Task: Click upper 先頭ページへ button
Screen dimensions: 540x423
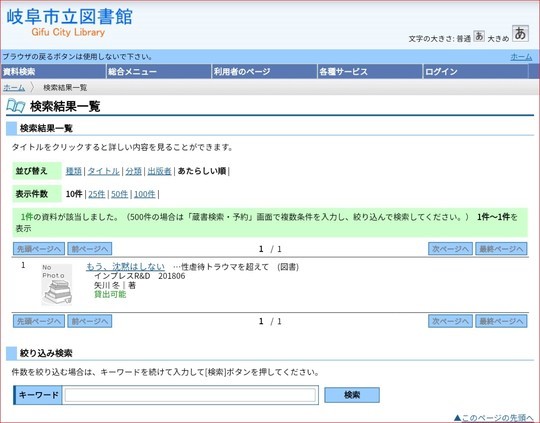Action: pos(39,249)
